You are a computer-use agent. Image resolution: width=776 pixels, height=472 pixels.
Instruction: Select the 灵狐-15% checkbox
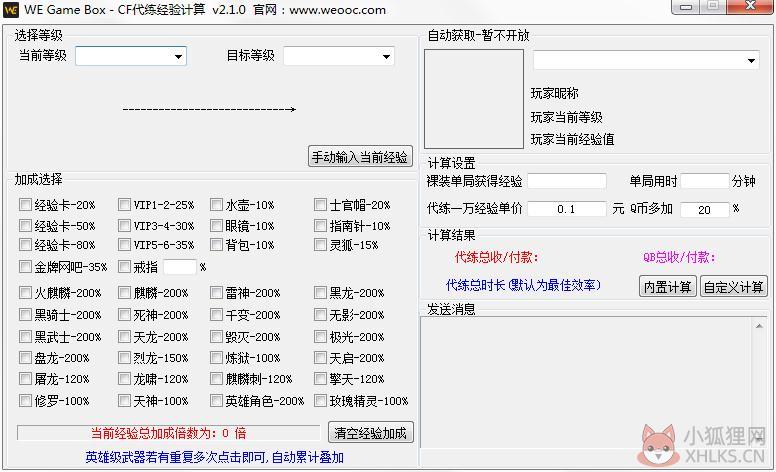320,244
